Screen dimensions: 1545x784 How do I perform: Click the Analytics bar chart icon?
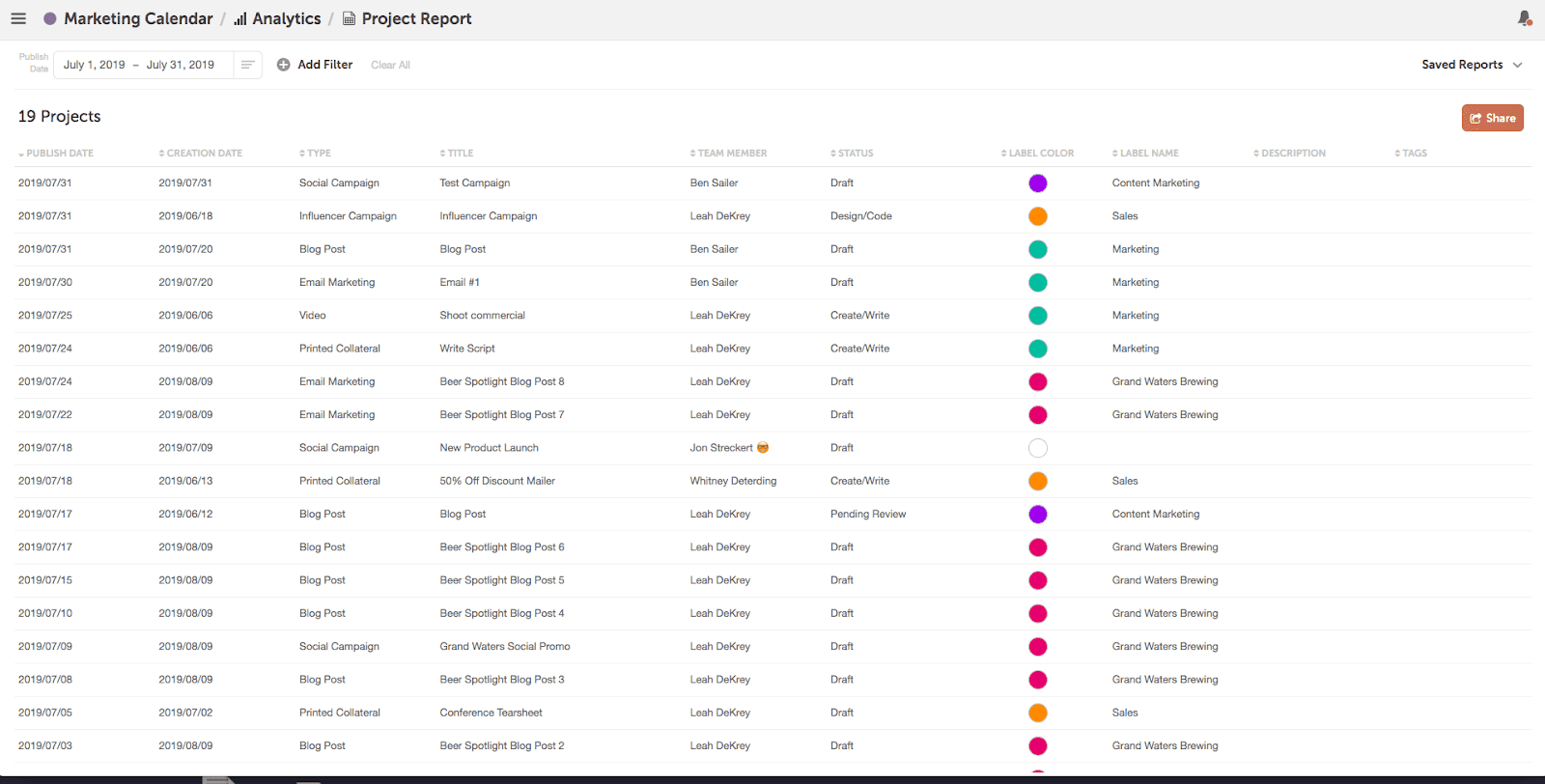tap(240, 19)
